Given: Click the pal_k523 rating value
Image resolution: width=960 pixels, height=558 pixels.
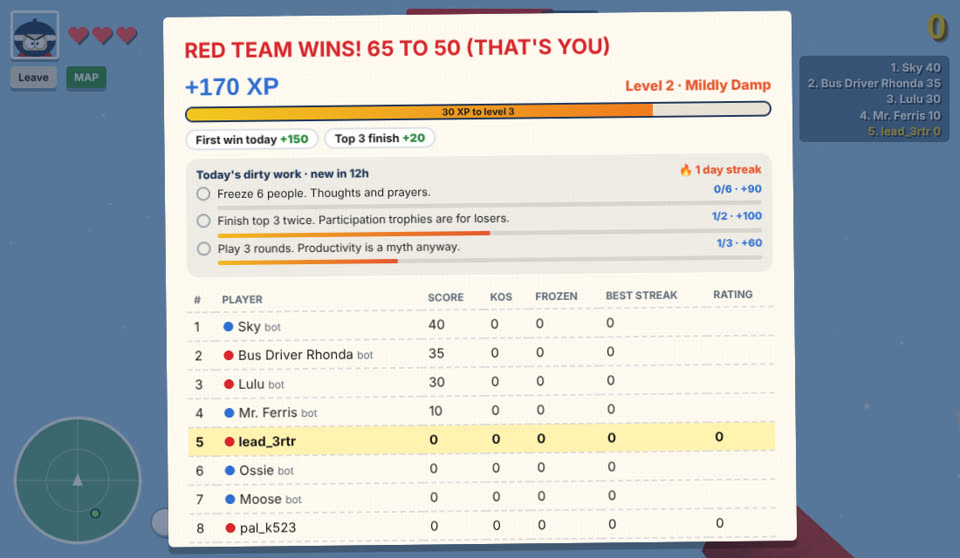Looking at the screenshot, I should click(x=719, y=523).
